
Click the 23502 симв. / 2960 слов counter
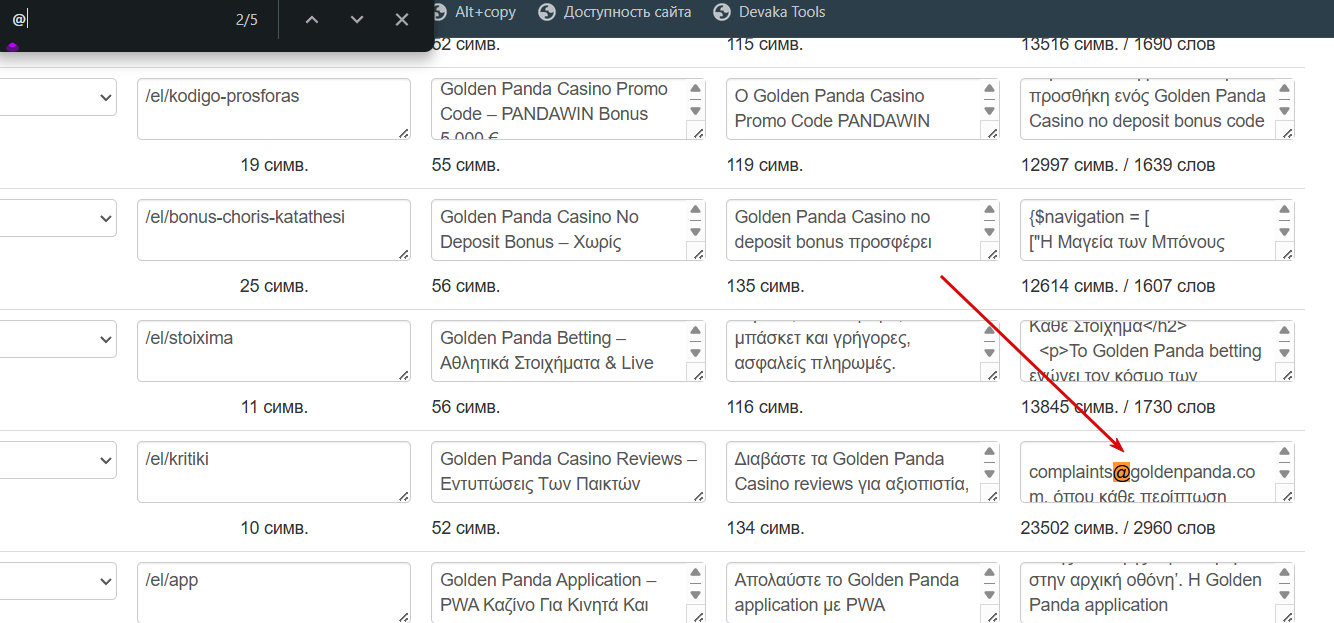[x=1118, y=528]
